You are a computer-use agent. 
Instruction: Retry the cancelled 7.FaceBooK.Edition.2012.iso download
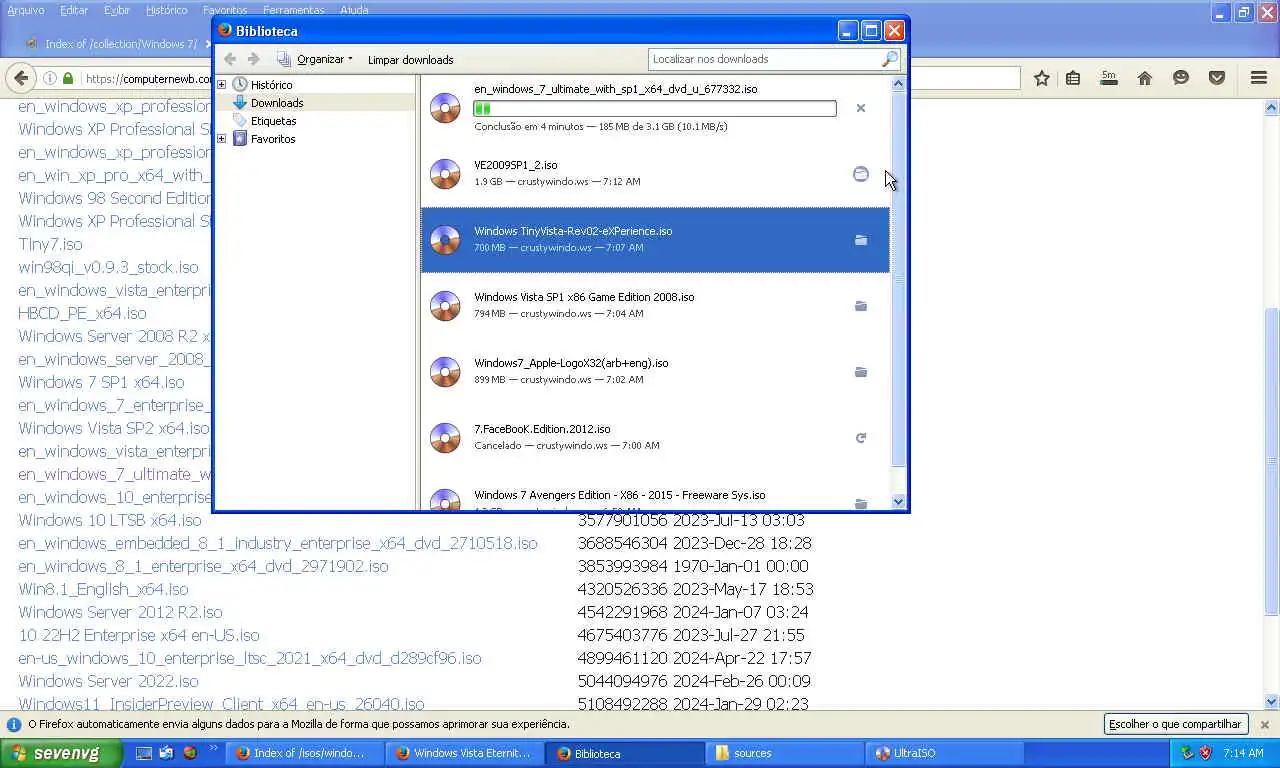point(860,438)
